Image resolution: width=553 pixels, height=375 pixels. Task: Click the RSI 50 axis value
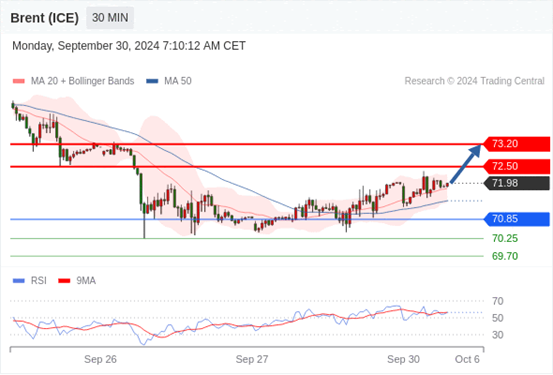(498, 318)
